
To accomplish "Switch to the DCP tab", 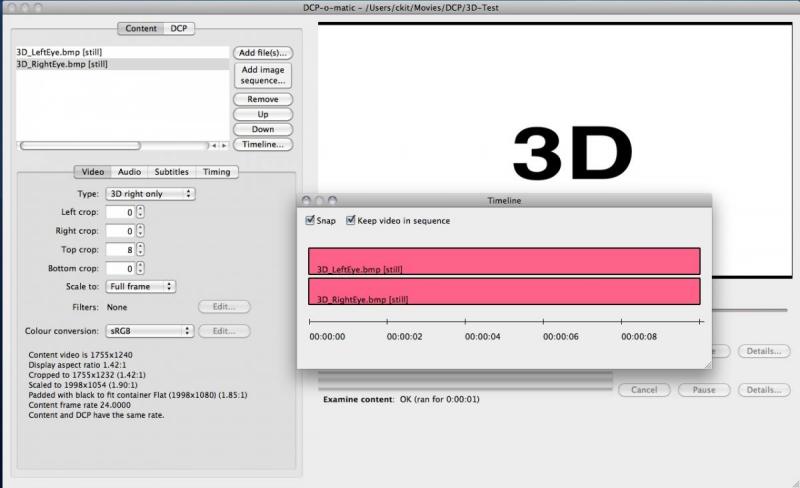I will click(181, 28).
